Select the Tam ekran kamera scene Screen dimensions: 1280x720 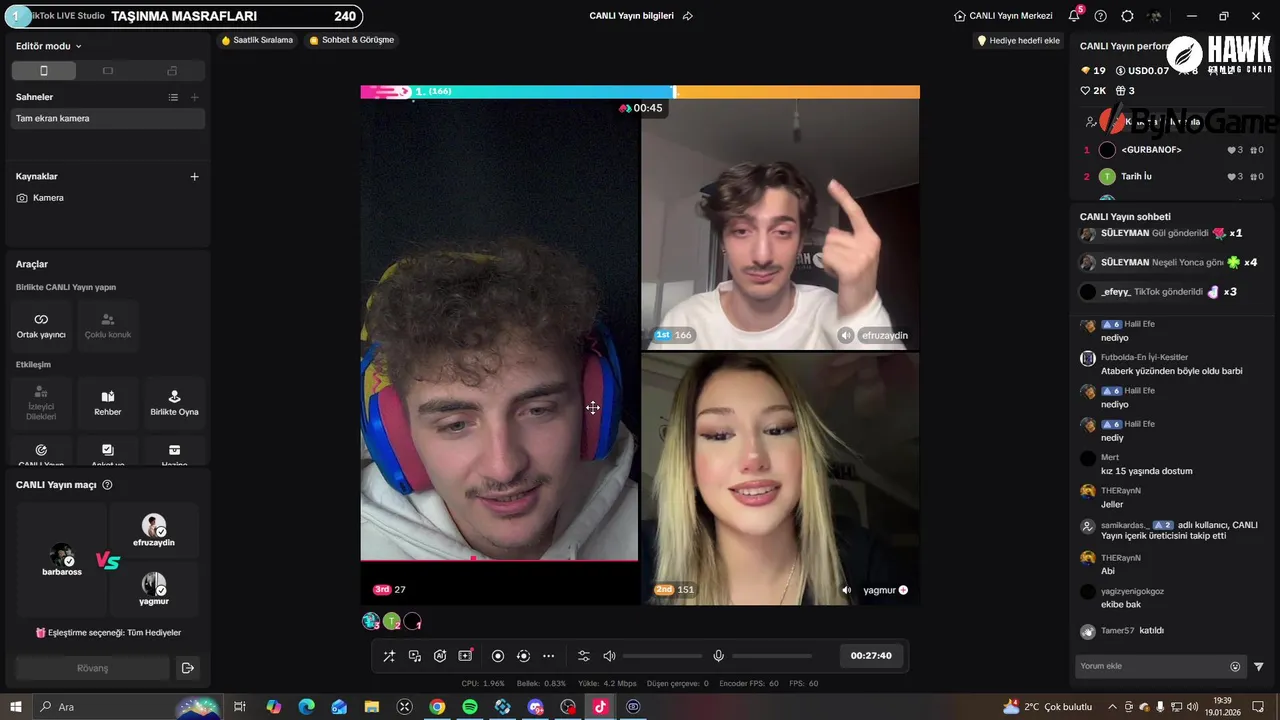(x=108, y=118)
